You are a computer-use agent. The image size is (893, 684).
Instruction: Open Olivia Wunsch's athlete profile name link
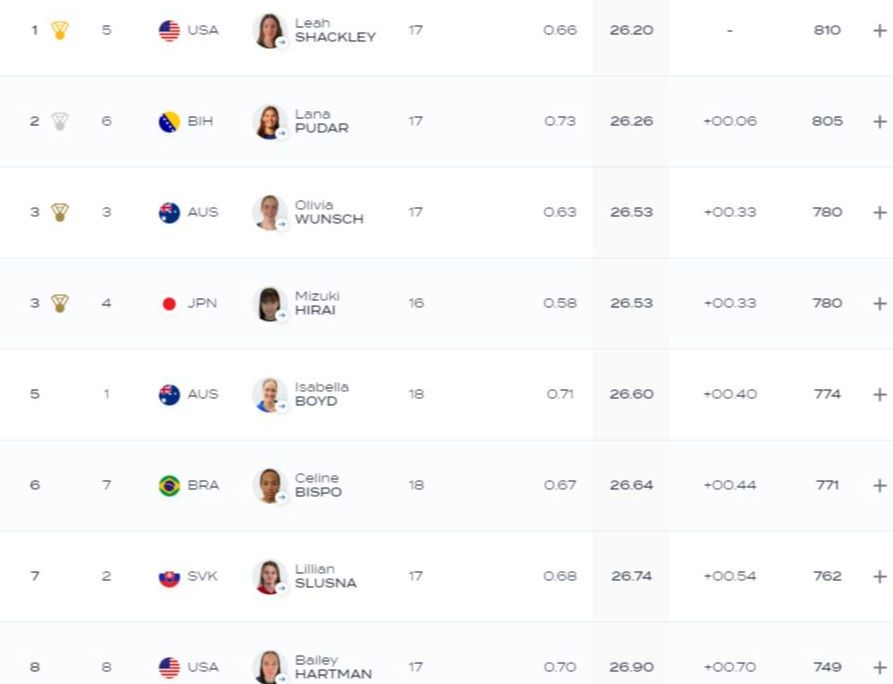coord(328,212)
